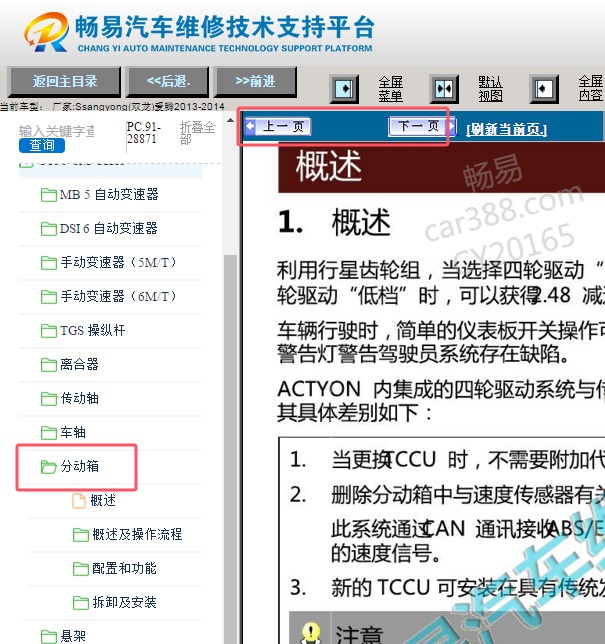Expand the 拆卸及安装 subfolder
Screen dimensions: 605x644
(x=124, y=603)
